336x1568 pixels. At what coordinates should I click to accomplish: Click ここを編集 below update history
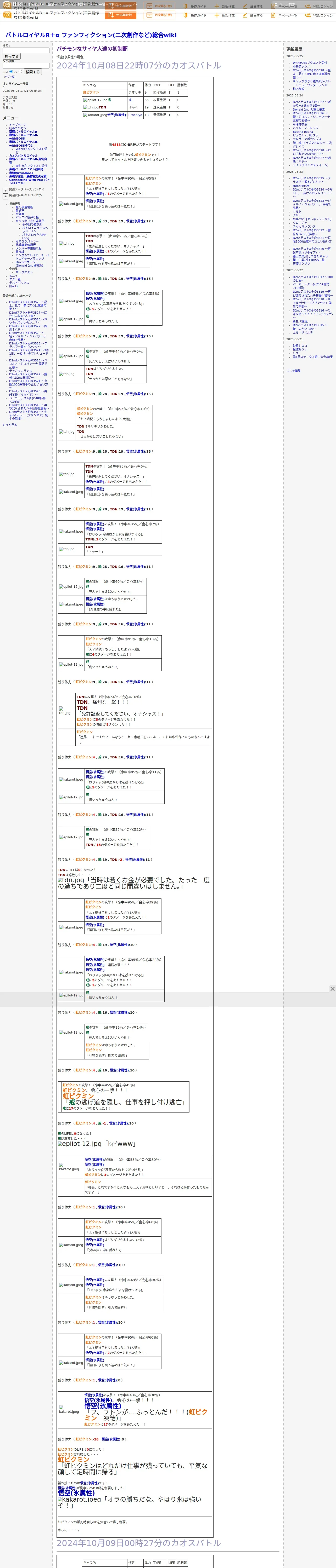(x=293, y=371)
